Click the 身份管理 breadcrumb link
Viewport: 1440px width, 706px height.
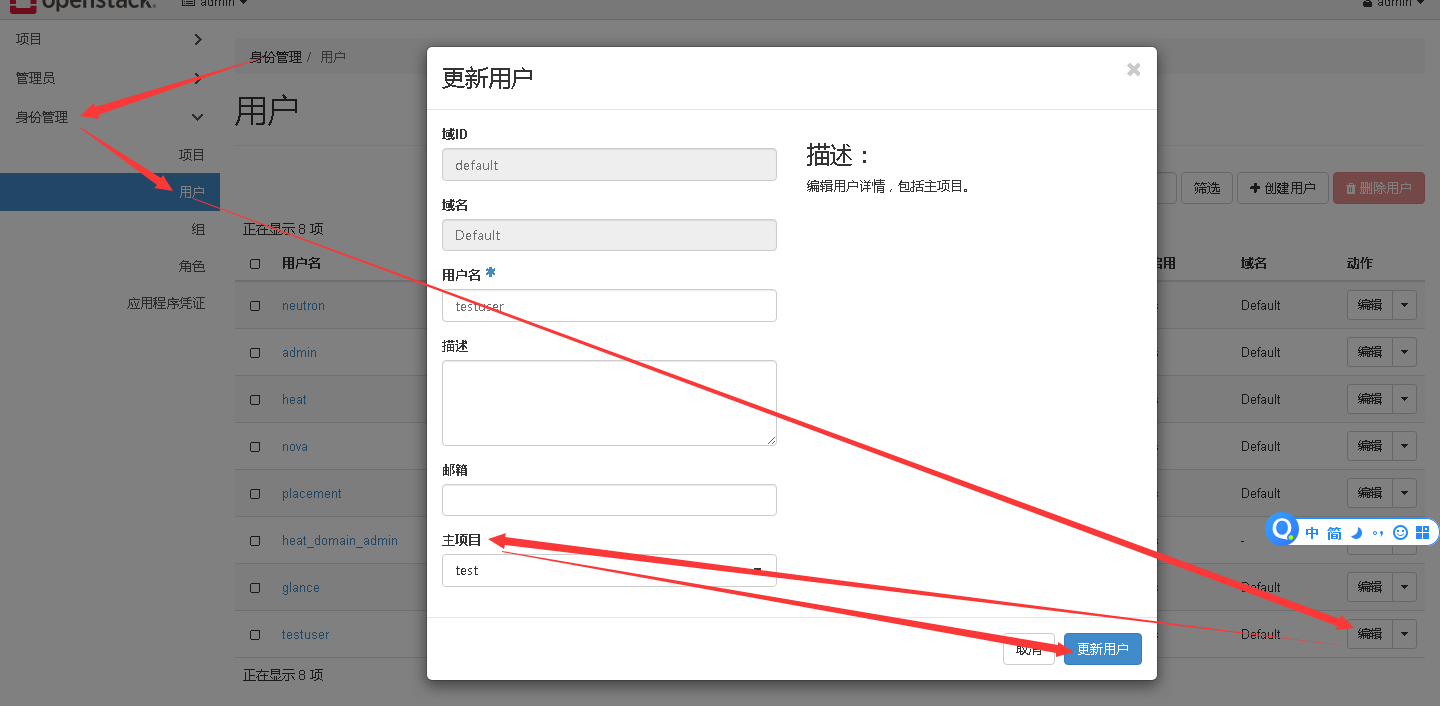[276, 57]
